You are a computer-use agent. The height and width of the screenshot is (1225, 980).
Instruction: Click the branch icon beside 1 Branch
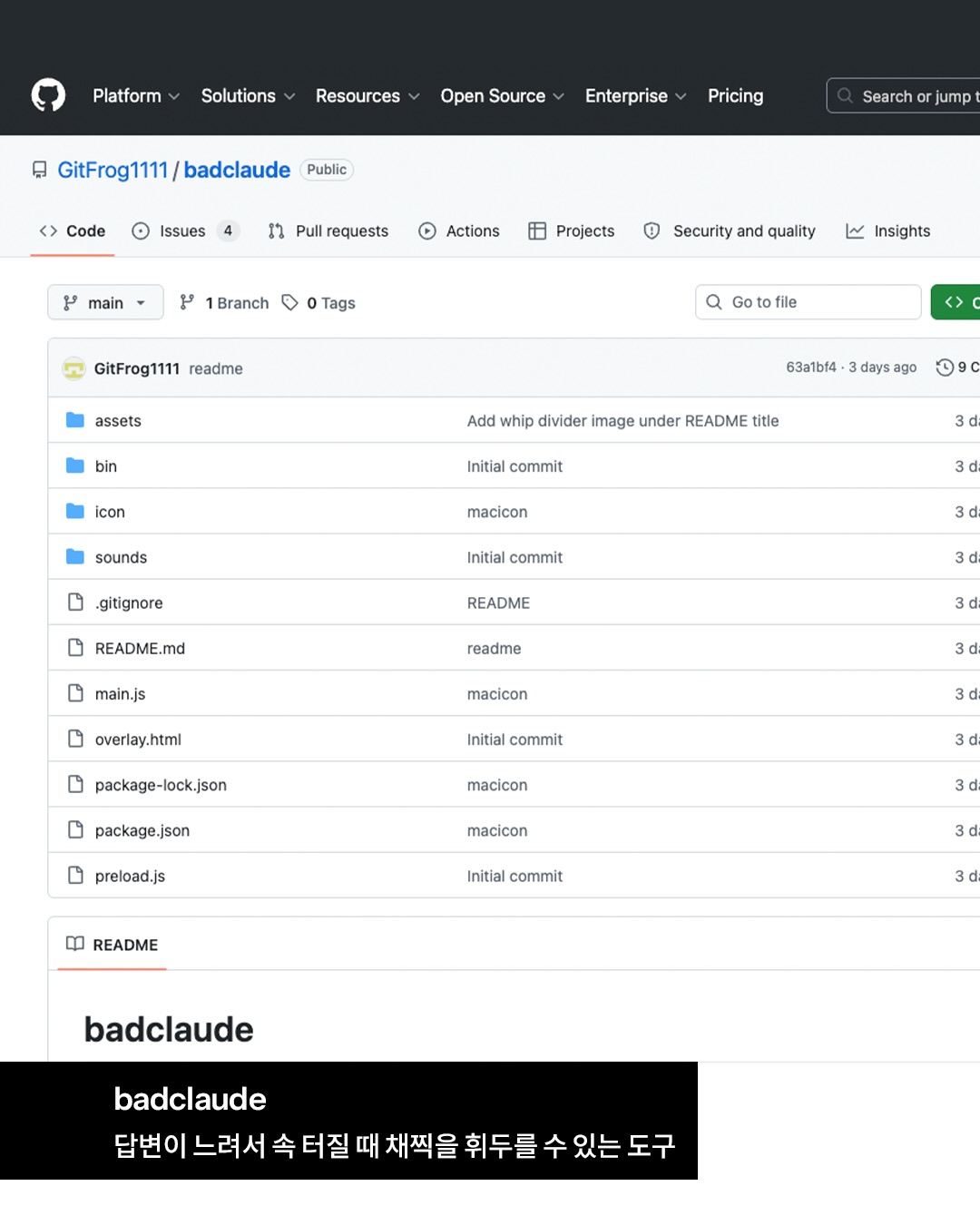coord(187,303)
